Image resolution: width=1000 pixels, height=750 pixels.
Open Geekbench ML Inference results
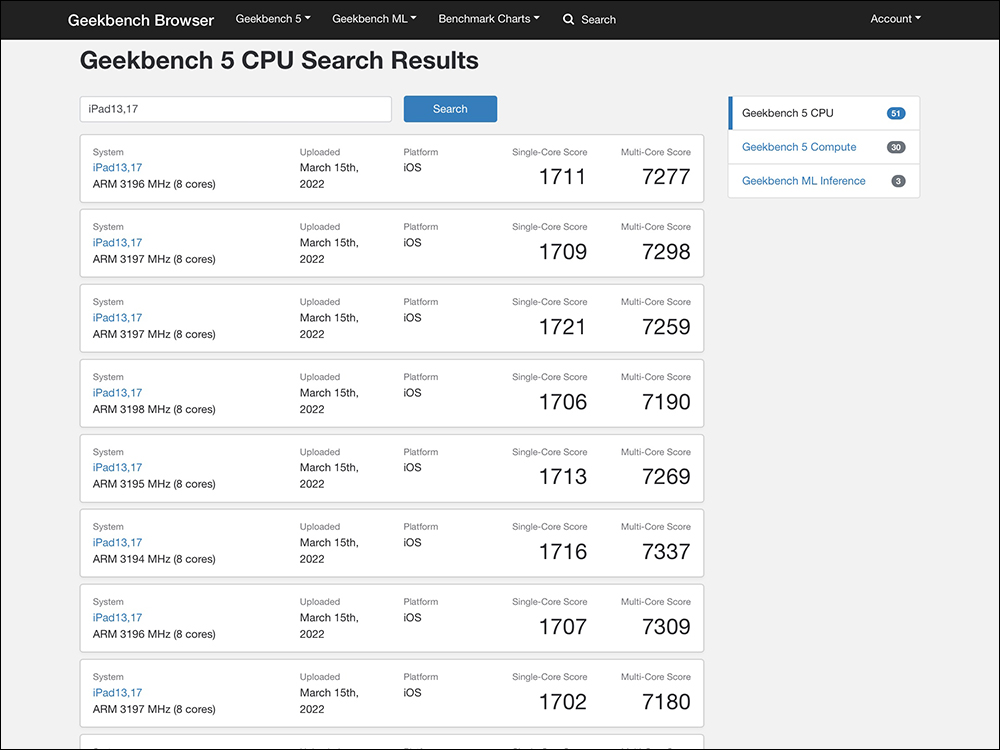(803, 181)
